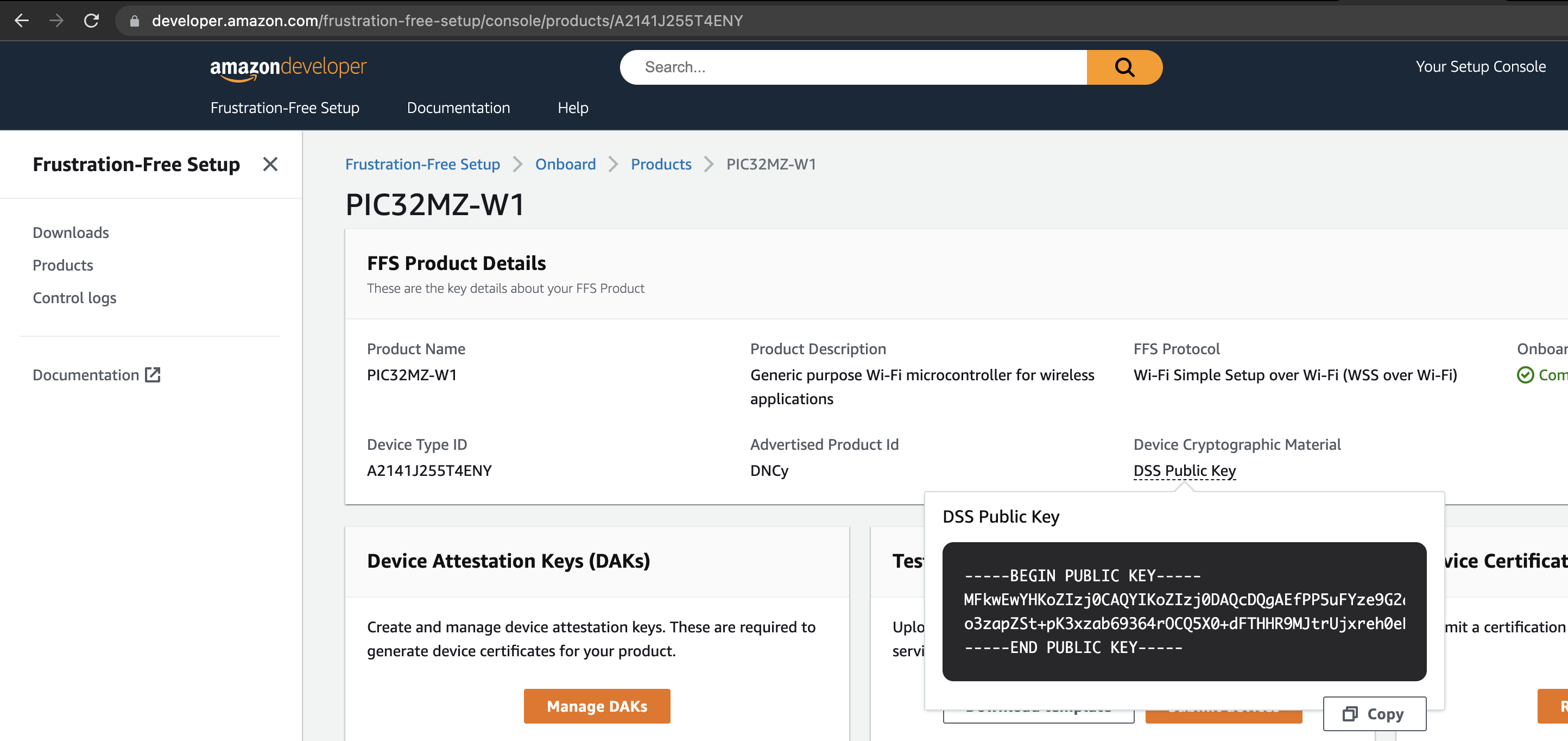This screenshot has width=1568, height=741.
Task: Go to Onboard breadcrumb link
Action: [x=565, y=165]
